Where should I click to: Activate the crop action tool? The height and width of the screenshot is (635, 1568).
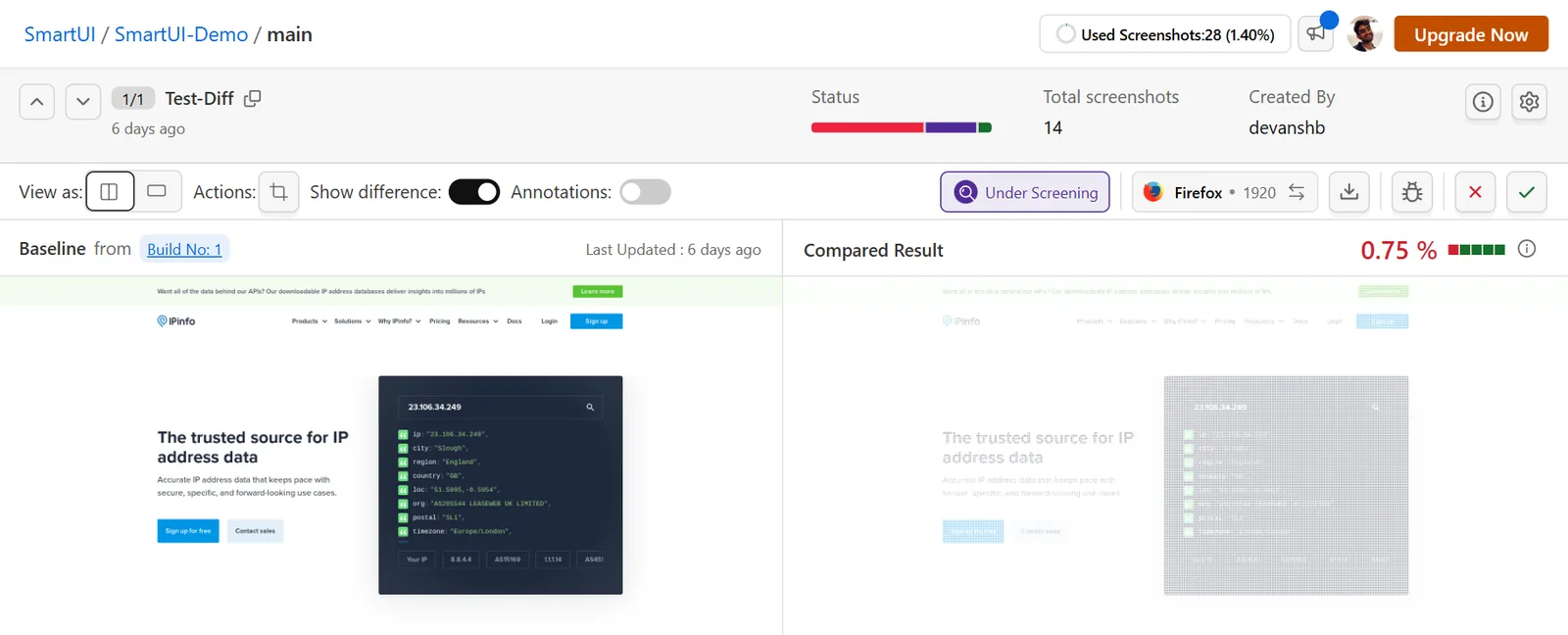pyautogui.click(x=278, y=192)
